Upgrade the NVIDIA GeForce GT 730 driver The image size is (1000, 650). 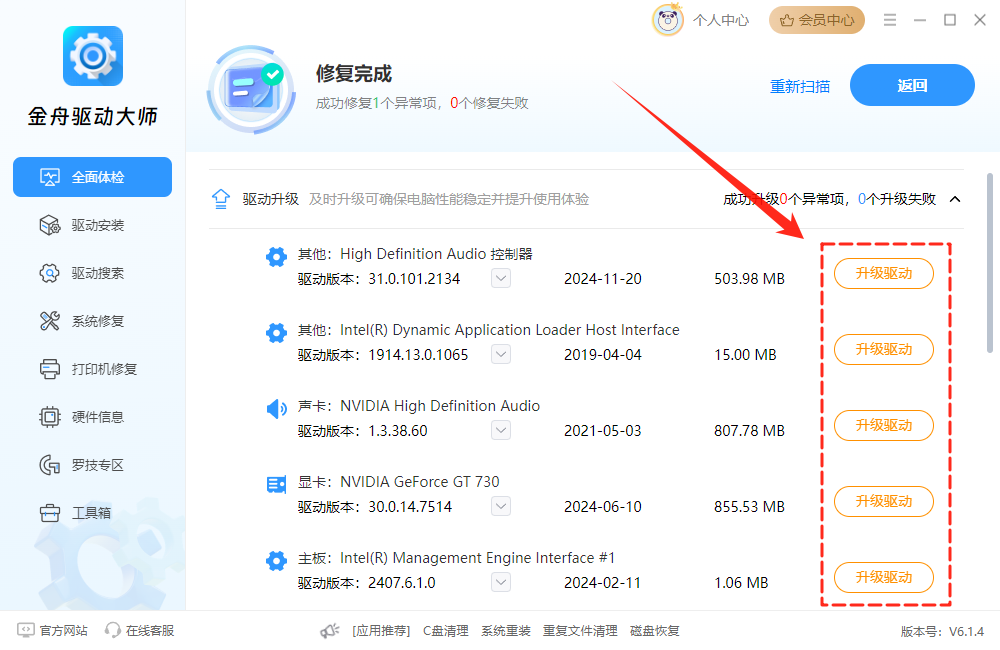884,501
